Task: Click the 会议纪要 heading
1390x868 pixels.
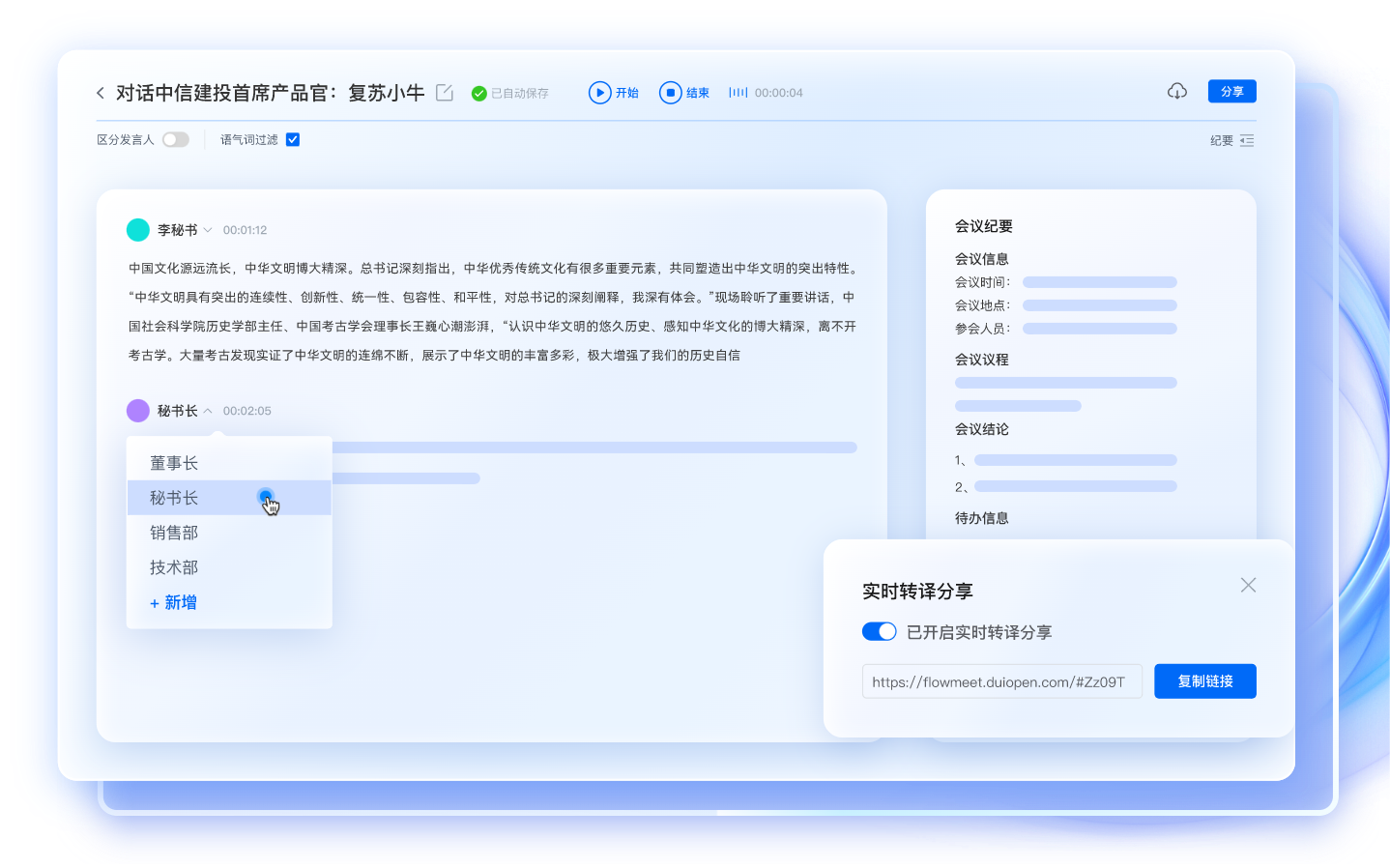Action: click(x=984, y=226)
